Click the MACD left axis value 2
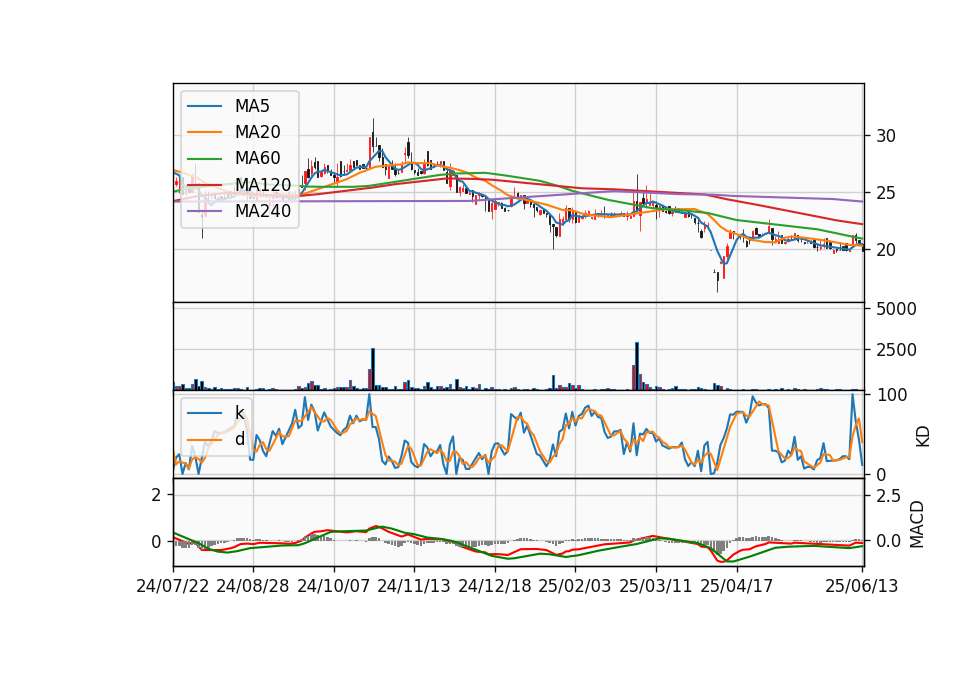Viewport: 960px width, 690px height. pyautogui.click(x=156, y=495)
